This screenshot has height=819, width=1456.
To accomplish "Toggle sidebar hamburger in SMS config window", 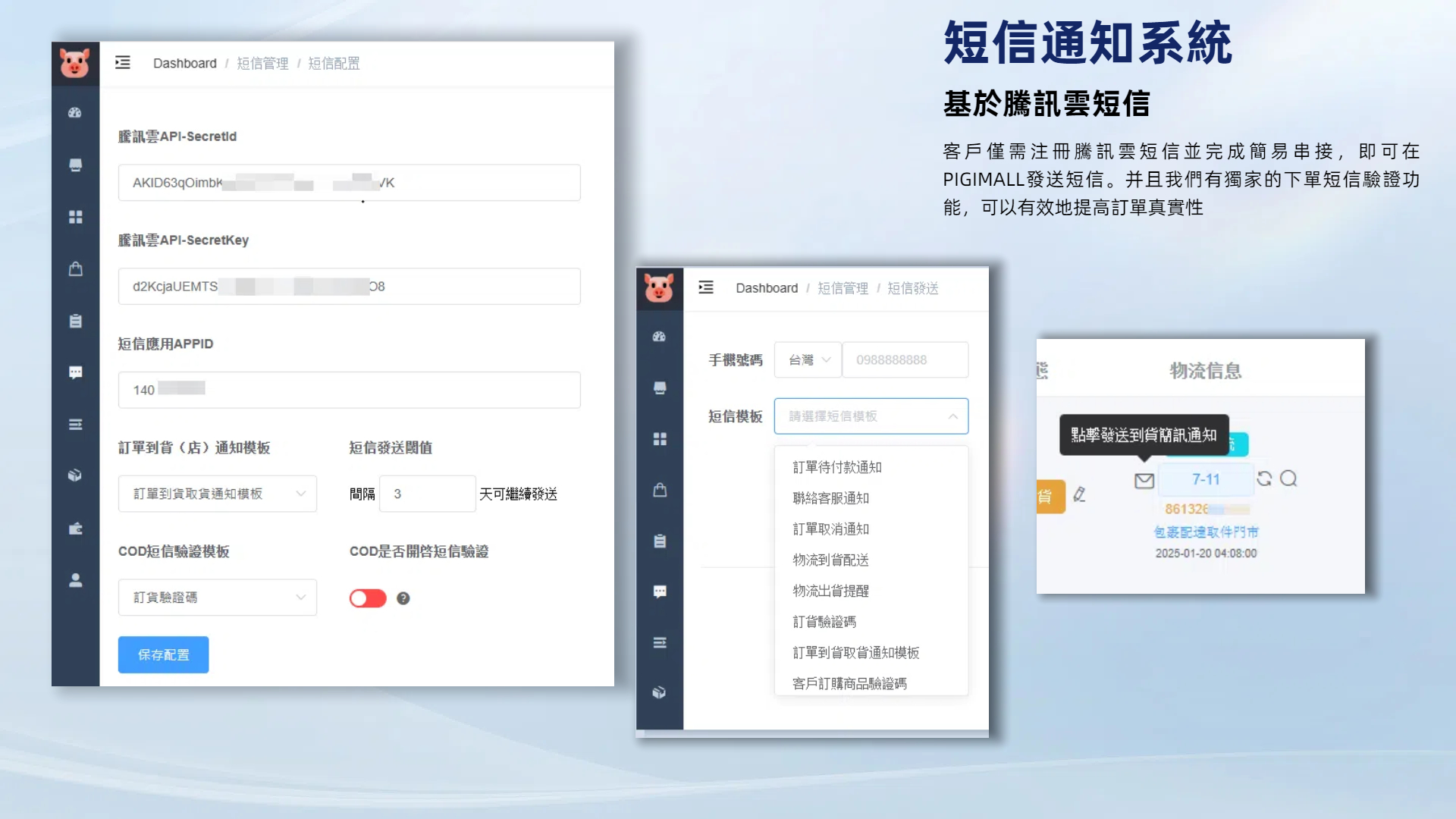I will coord(123,63).
